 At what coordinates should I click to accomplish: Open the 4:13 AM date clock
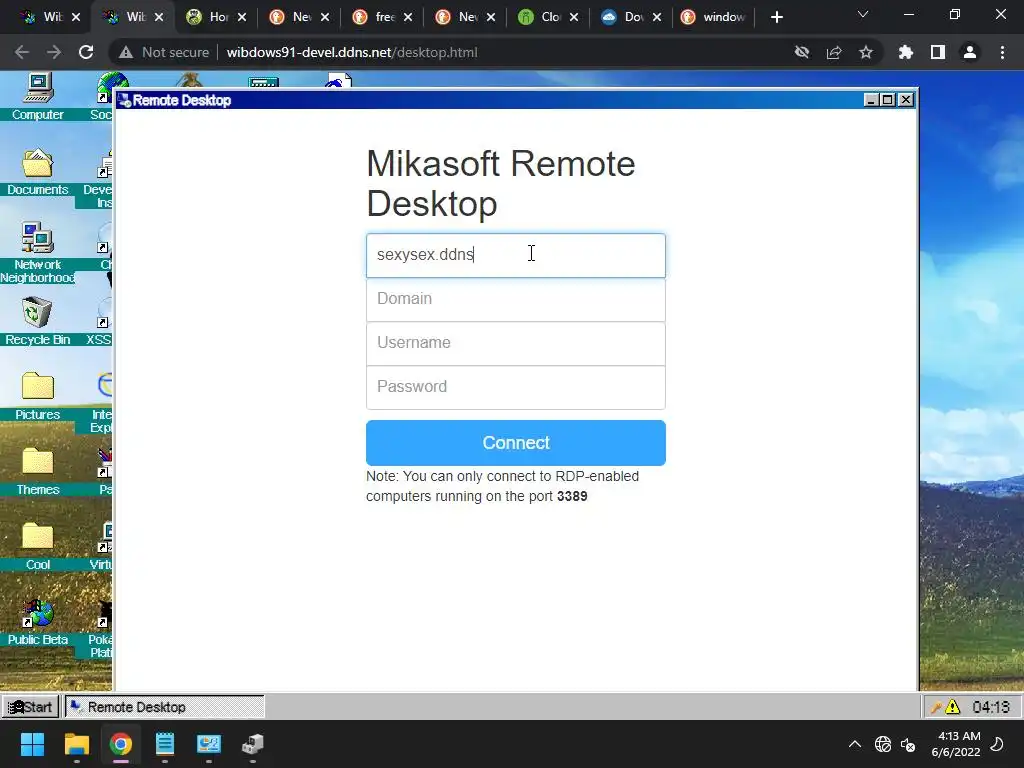click(x=956, y=744)
